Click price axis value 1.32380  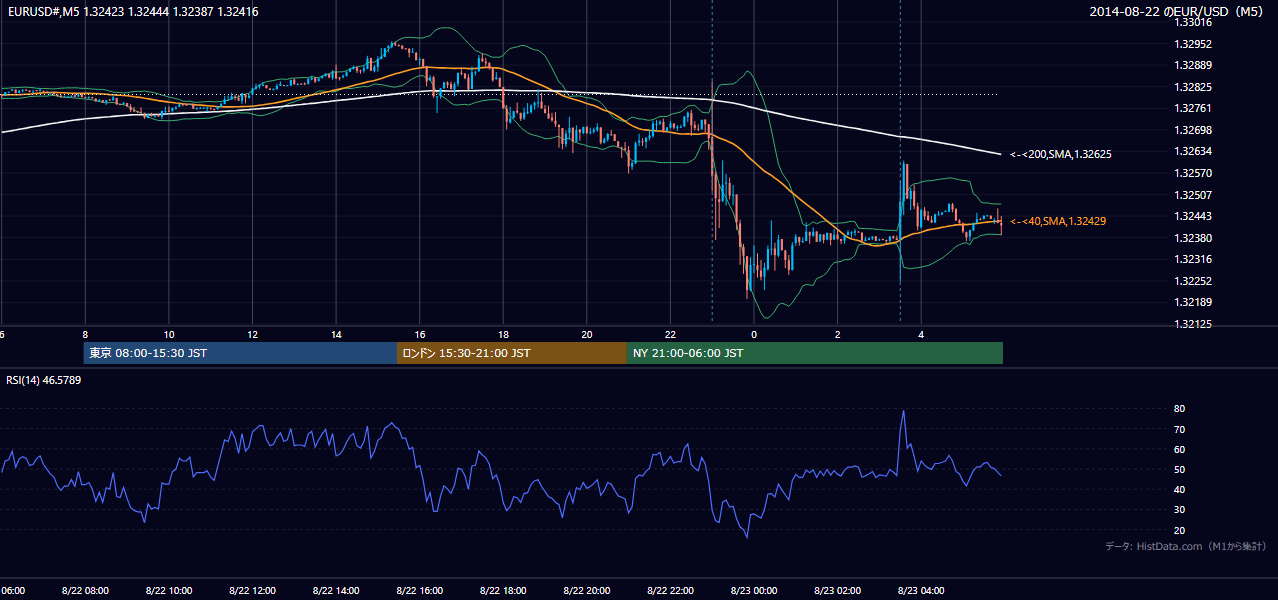tap(1192, 238)
